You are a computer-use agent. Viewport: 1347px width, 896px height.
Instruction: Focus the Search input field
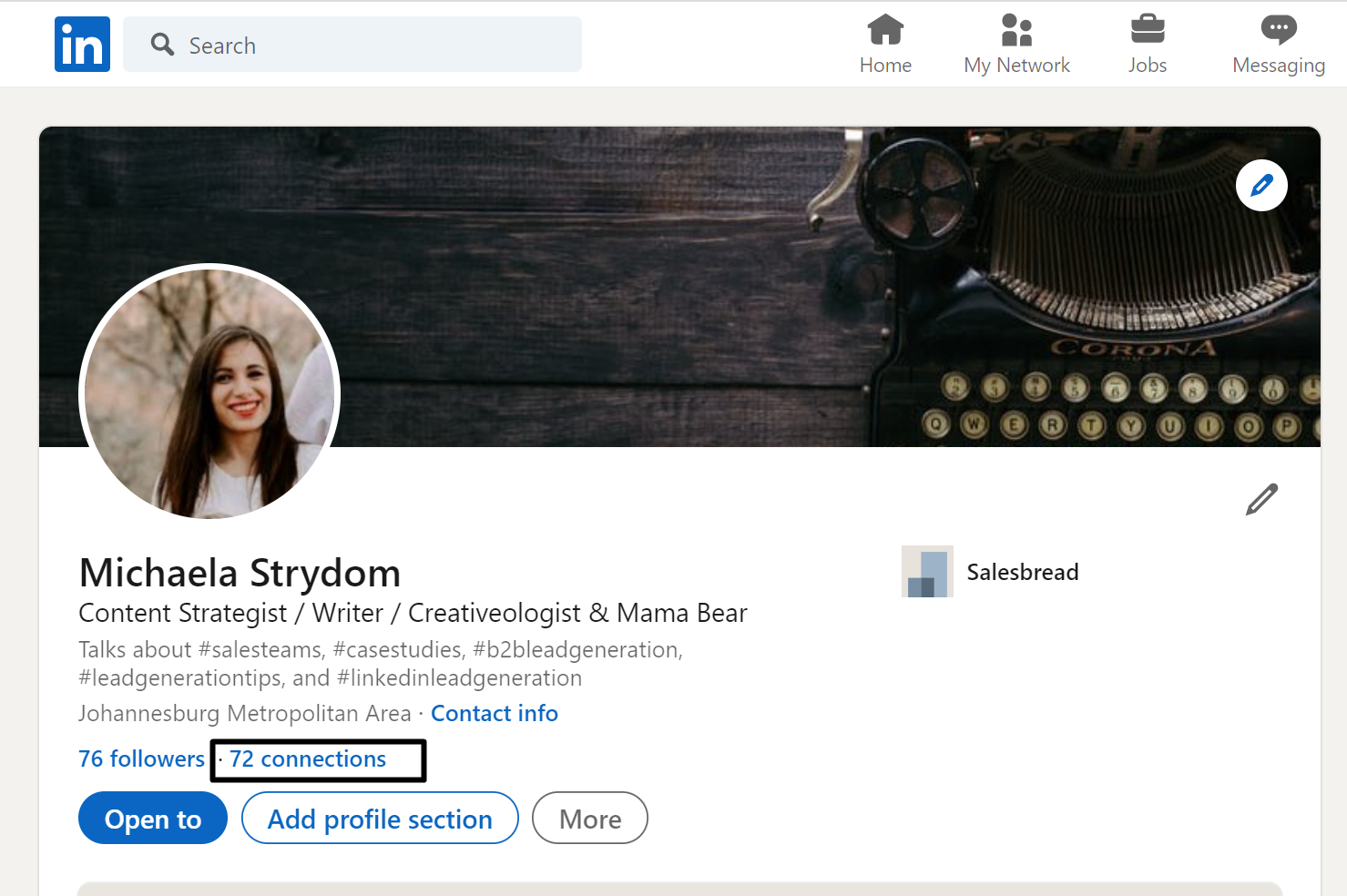pos(352,45)
